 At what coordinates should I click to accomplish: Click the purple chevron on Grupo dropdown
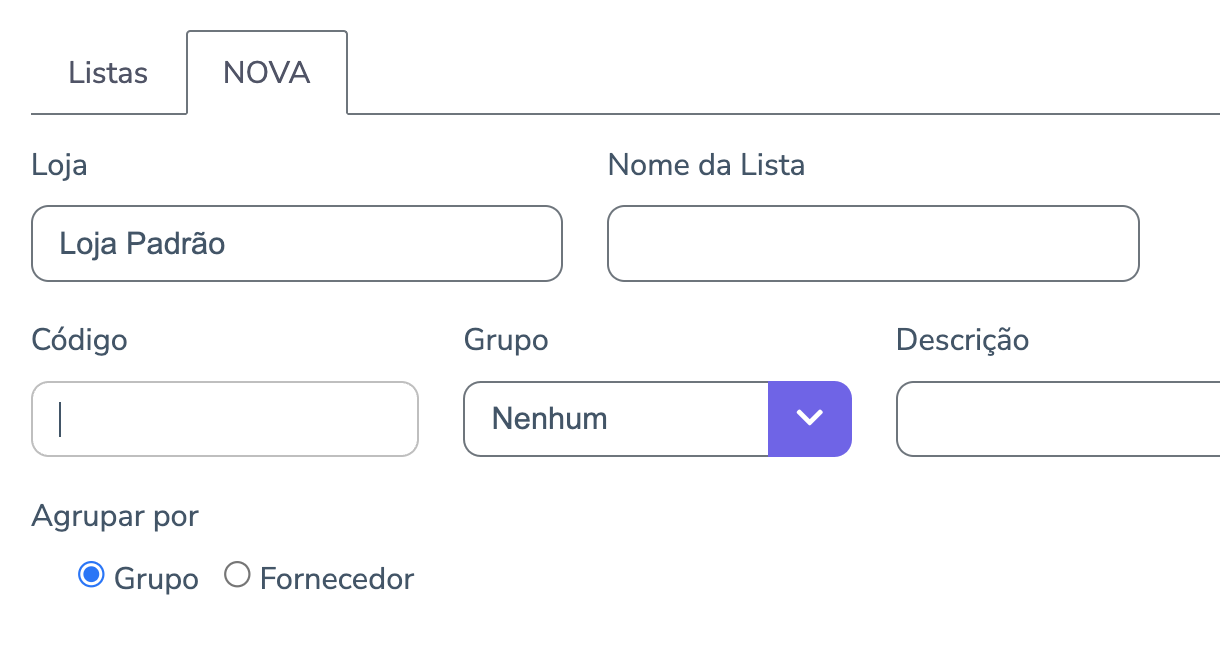[809, 418]
